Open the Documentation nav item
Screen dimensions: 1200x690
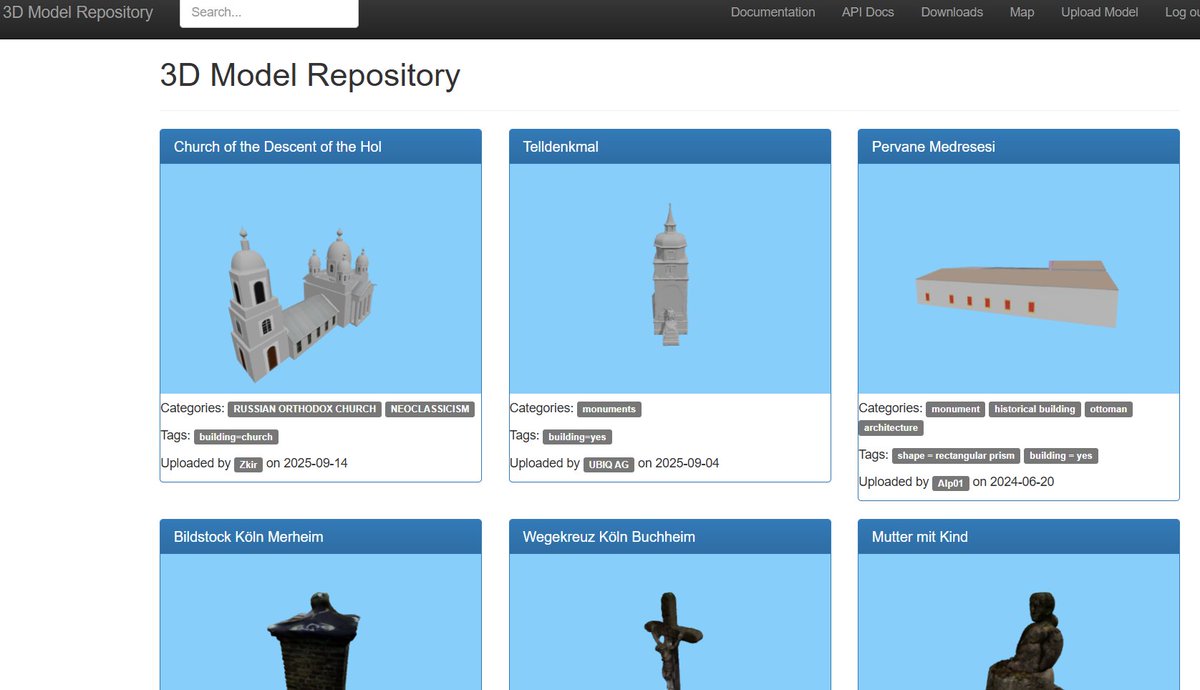773,13
